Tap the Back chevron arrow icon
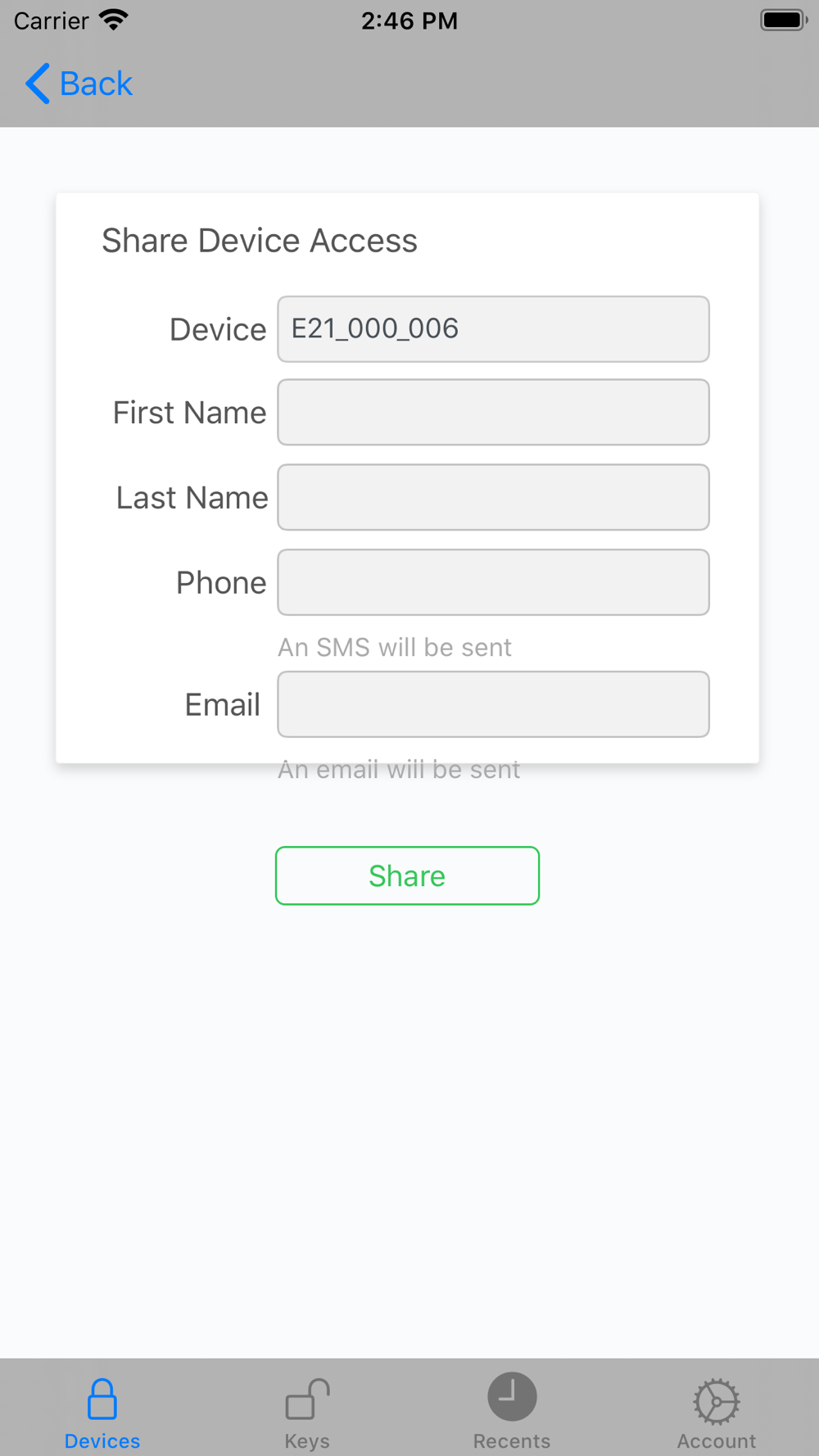 (38, 84)
